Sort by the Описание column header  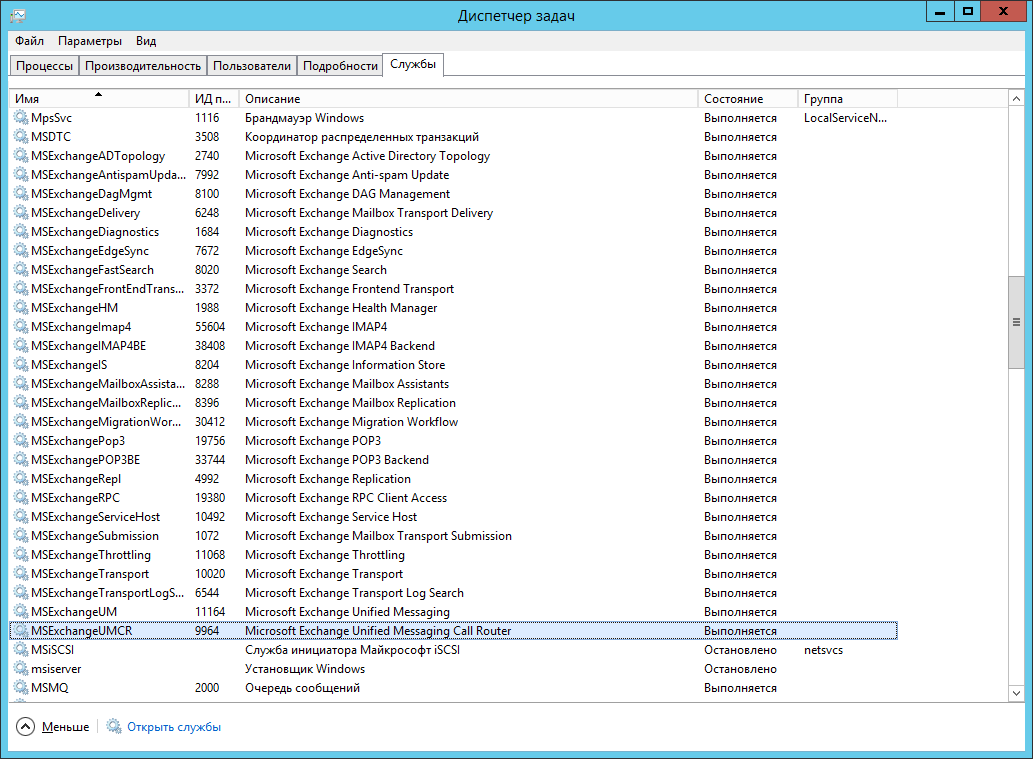pos(468,99)
